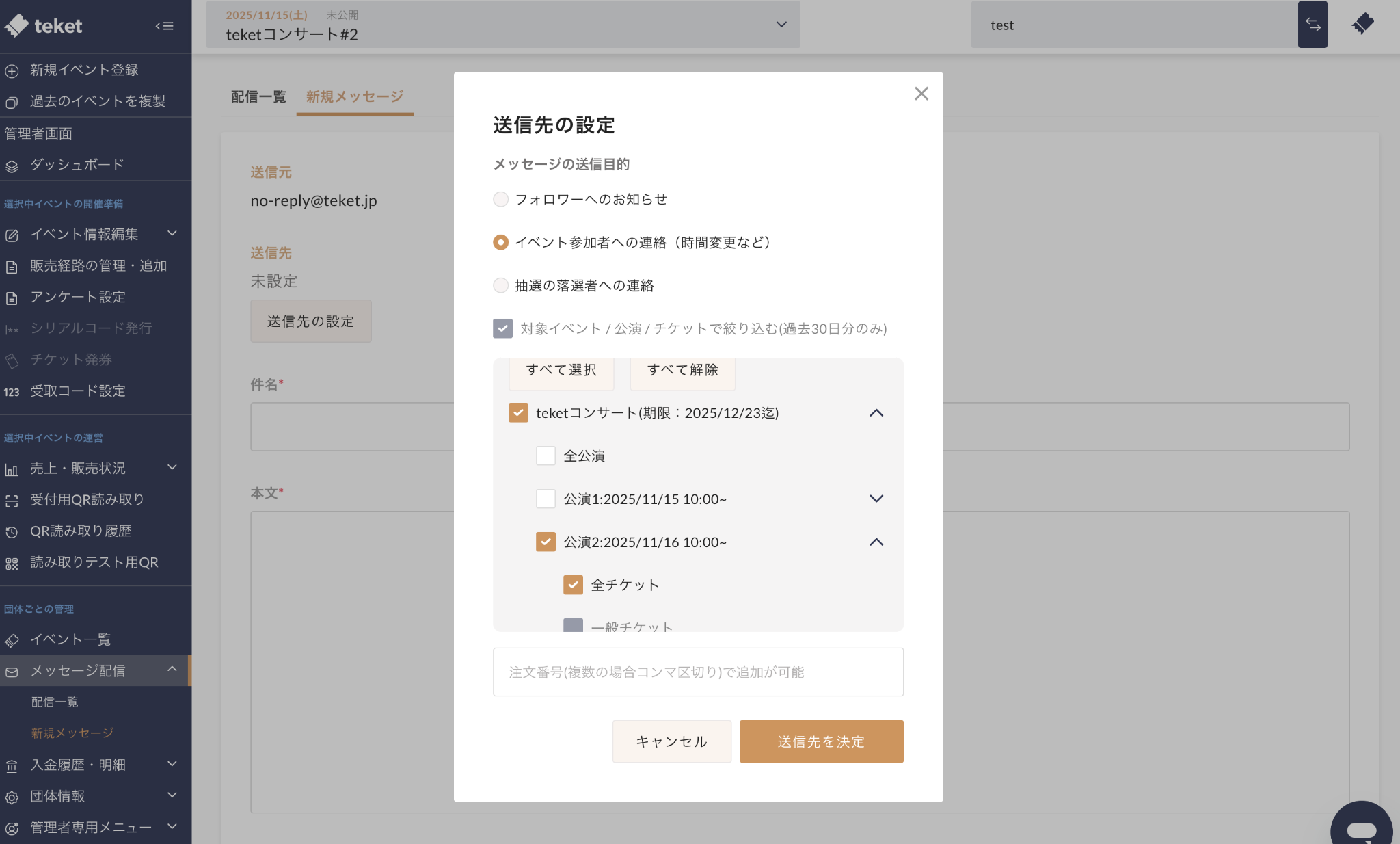Switch to the 配信一覧 tab
This screenshot has height=844, width=1400.
[x=258, y=96]
